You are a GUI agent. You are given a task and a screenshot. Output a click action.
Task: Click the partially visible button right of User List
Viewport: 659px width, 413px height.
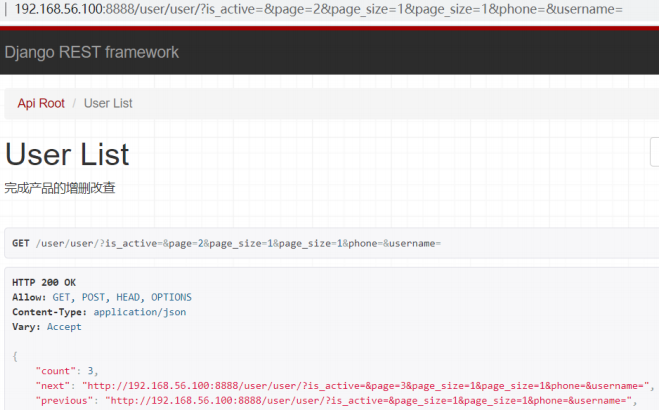[654, 152]
